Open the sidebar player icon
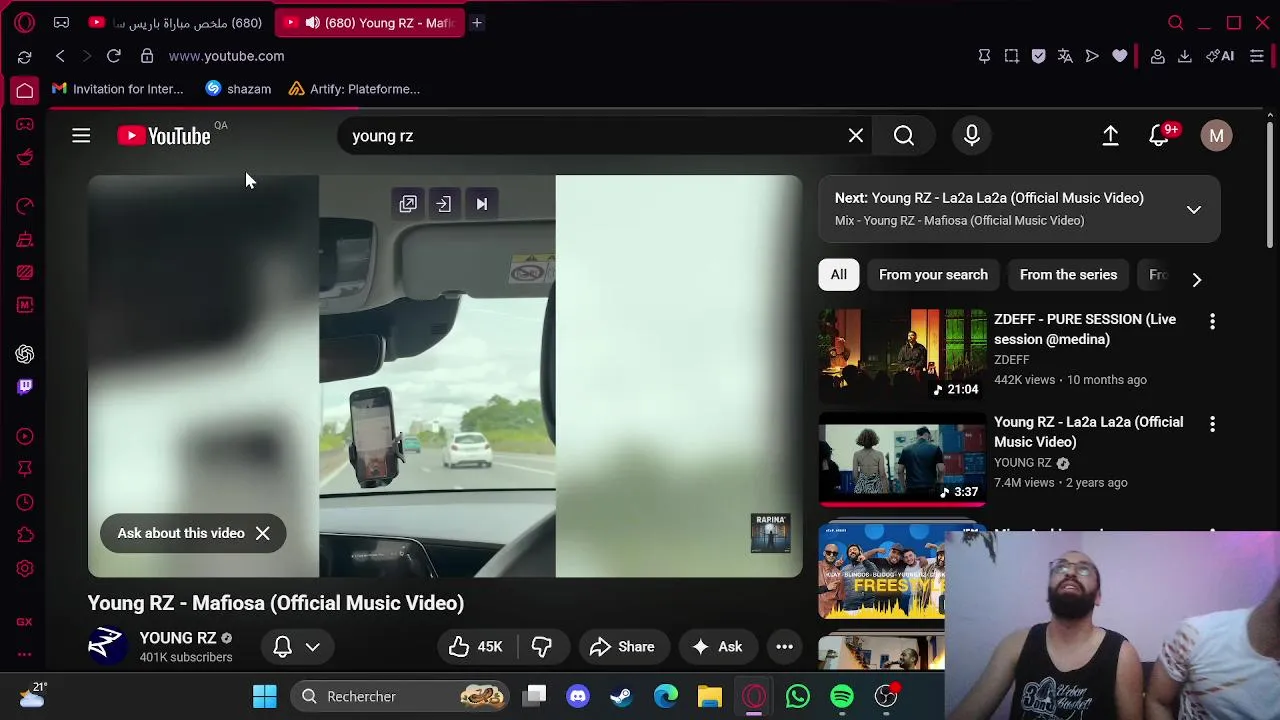 click(25, 436)
